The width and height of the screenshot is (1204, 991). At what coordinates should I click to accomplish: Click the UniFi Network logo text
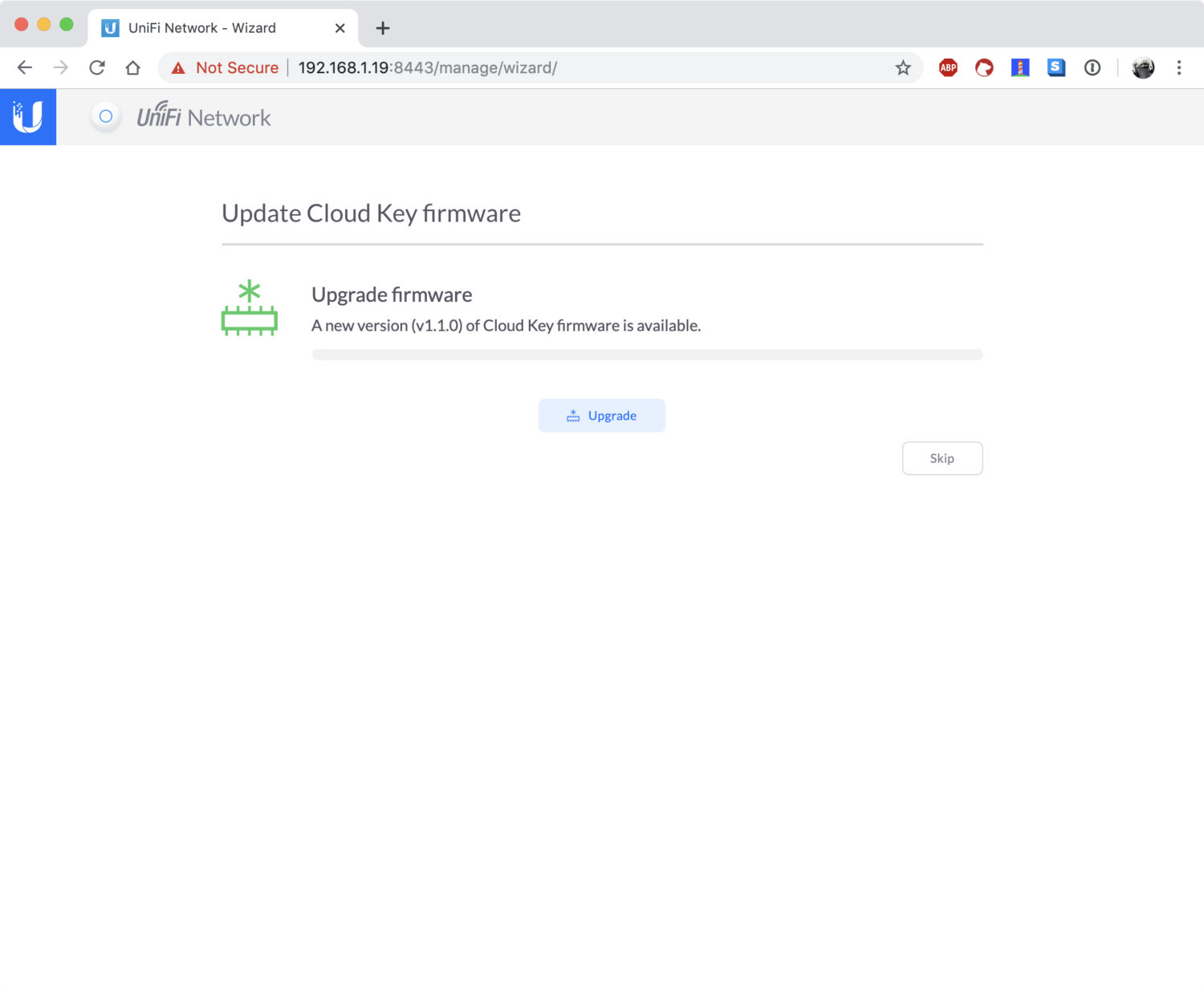pos(204,116)
